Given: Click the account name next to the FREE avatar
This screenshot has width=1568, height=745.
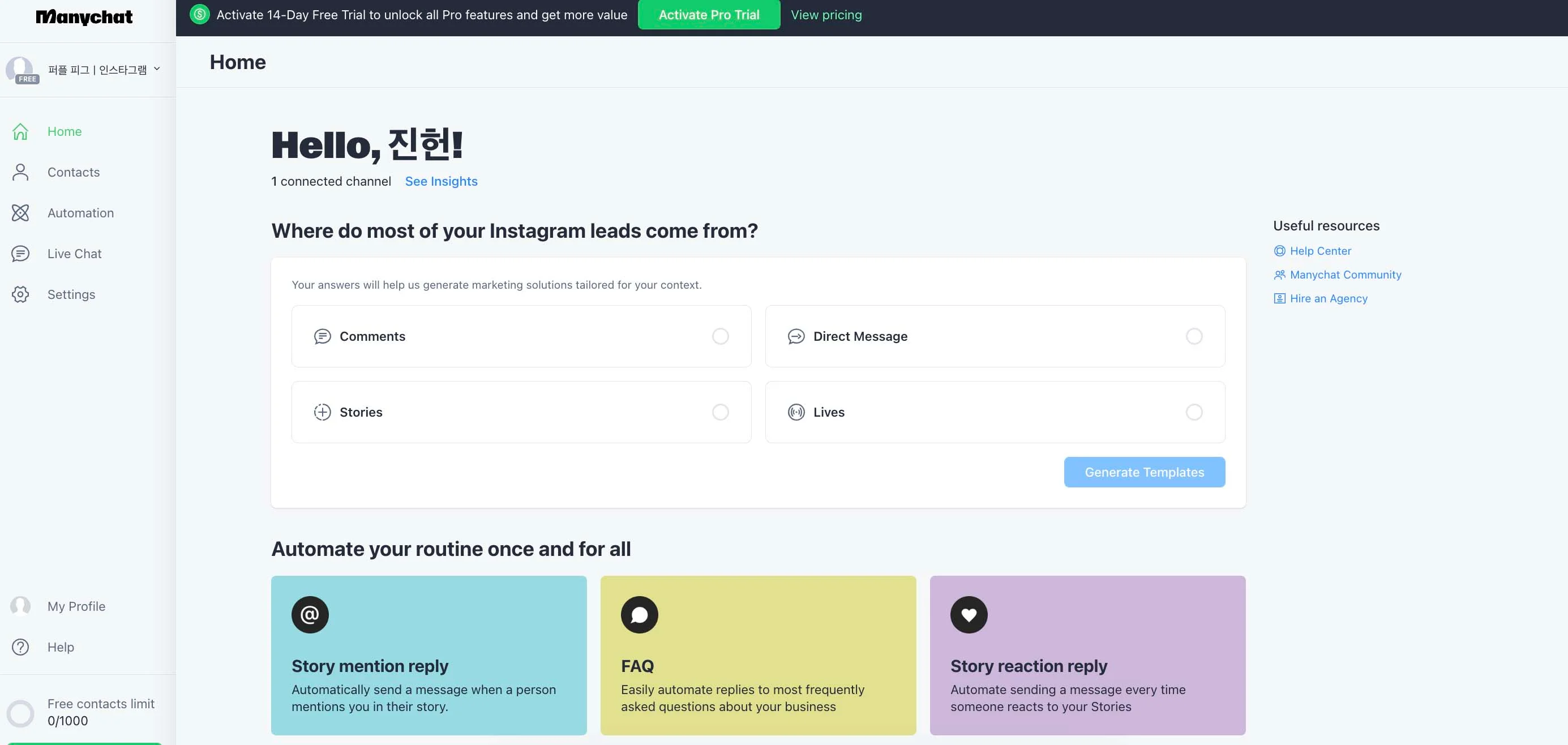Looking at the screenshot, I should pos(97,70).
